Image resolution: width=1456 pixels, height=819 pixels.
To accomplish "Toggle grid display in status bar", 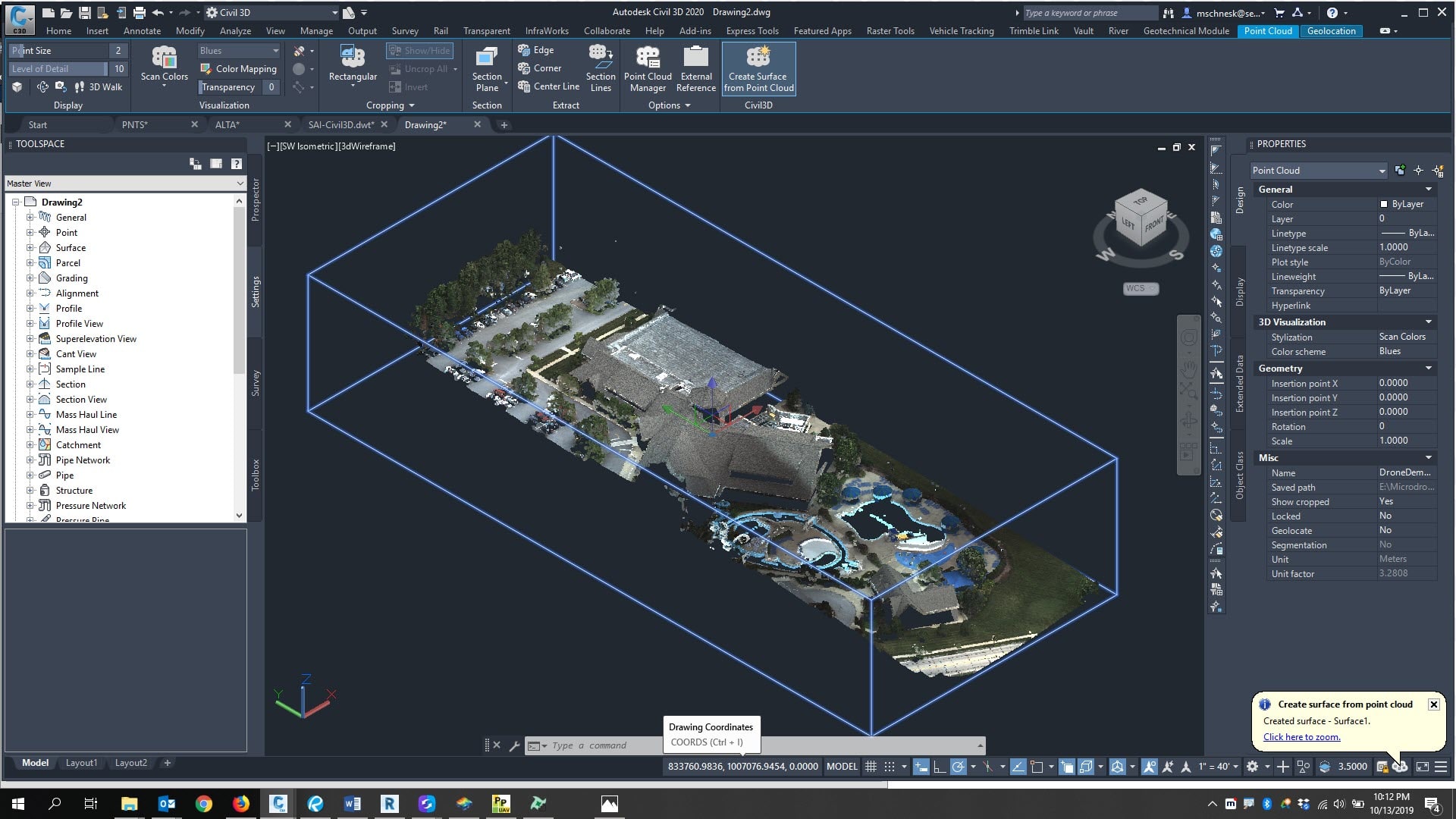I will (871, 767).
